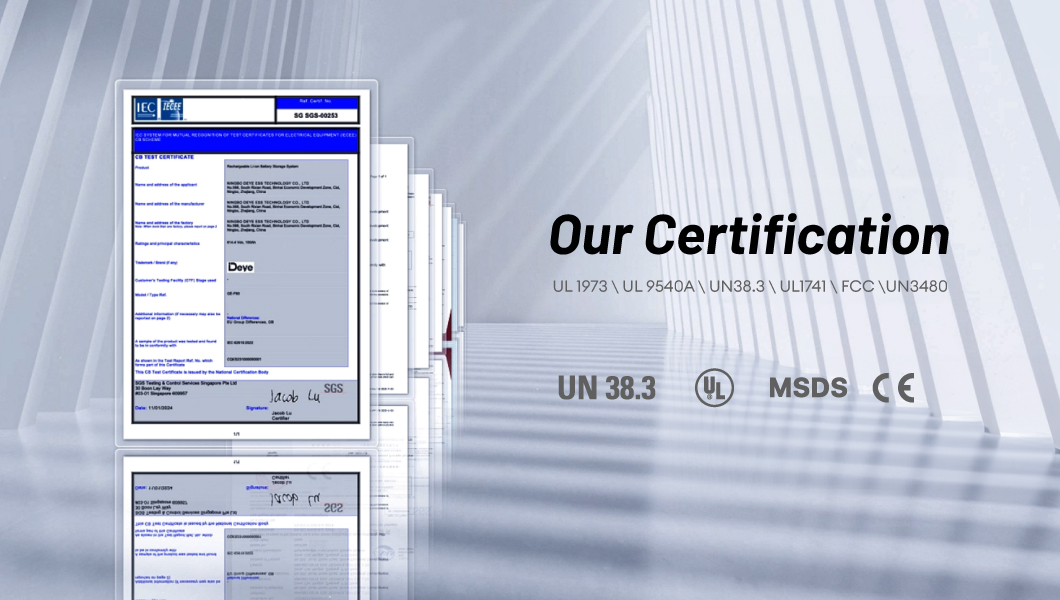Click the certification list text starting with UL 1973
This screenshot has height=600, width=1060.
point(750,286)
